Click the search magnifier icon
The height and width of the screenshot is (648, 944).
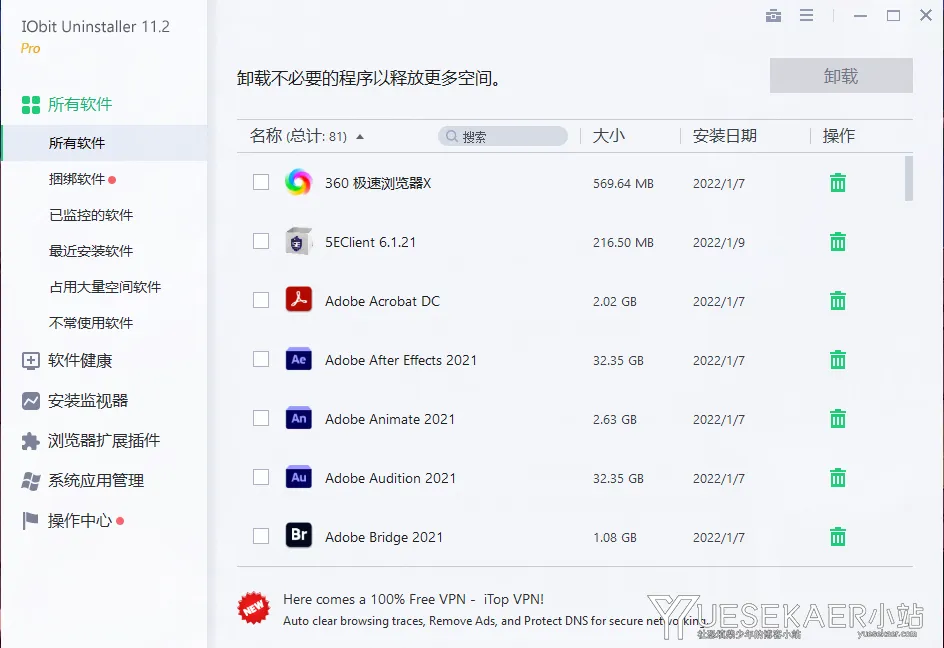(x=452, y=137)
